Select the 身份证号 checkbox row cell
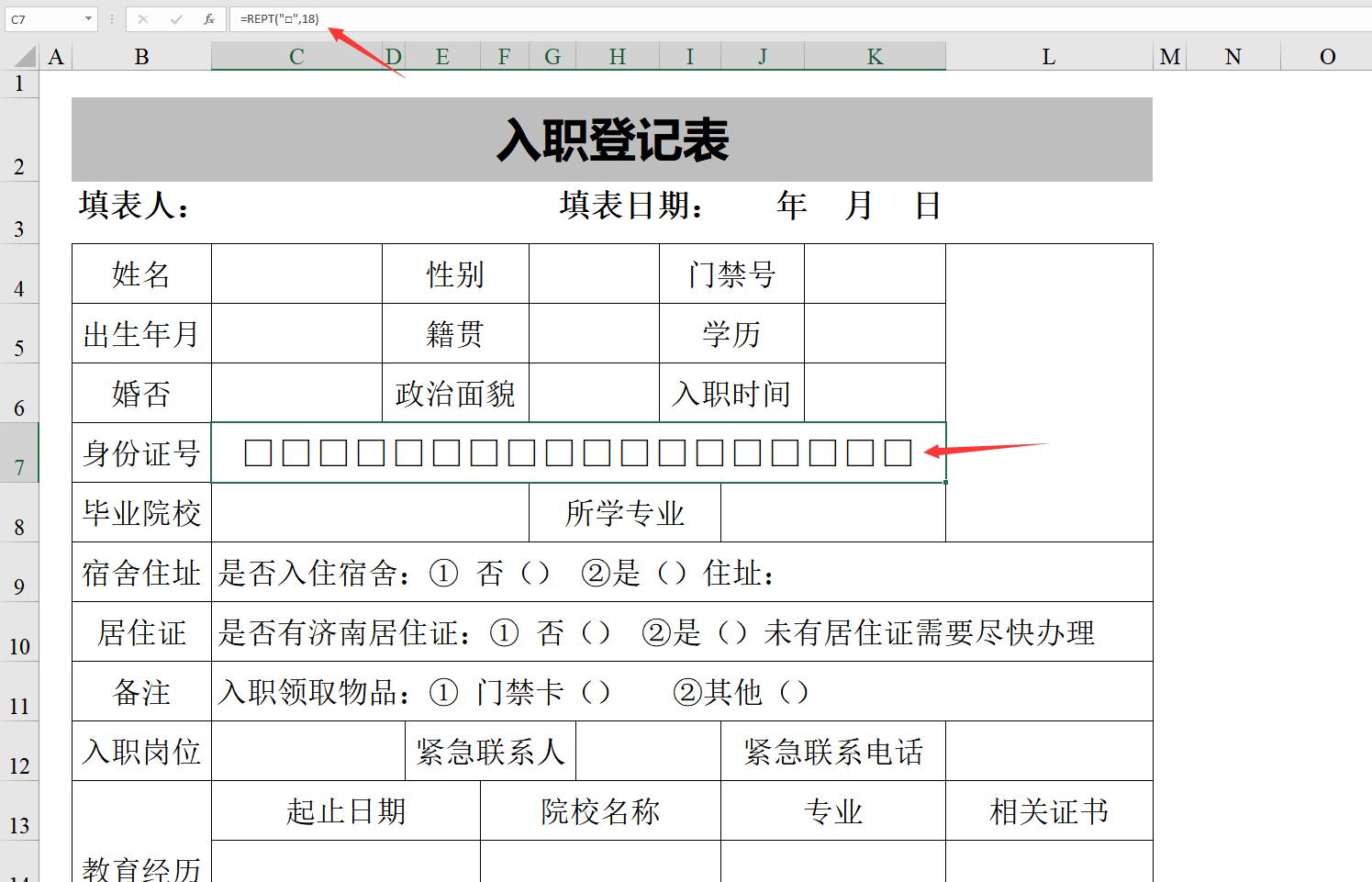 click(578, 452)
